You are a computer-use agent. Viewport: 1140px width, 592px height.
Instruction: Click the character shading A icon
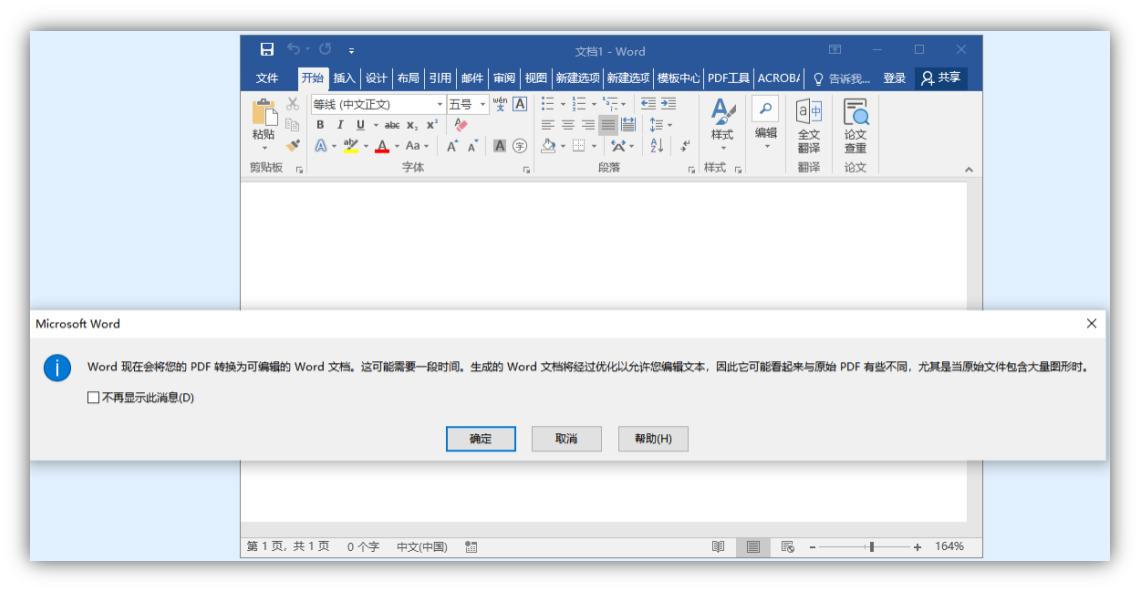[499, 146]
